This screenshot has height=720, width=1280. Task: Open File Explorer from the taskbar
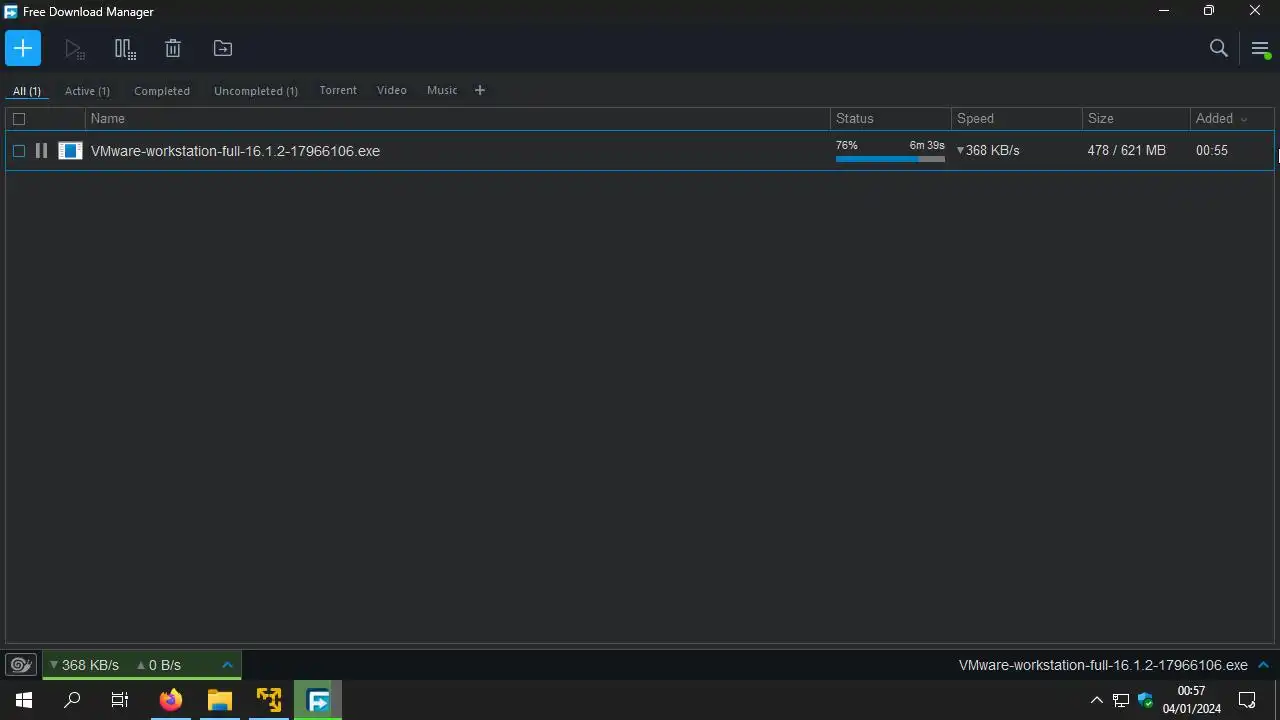point(220,700)
